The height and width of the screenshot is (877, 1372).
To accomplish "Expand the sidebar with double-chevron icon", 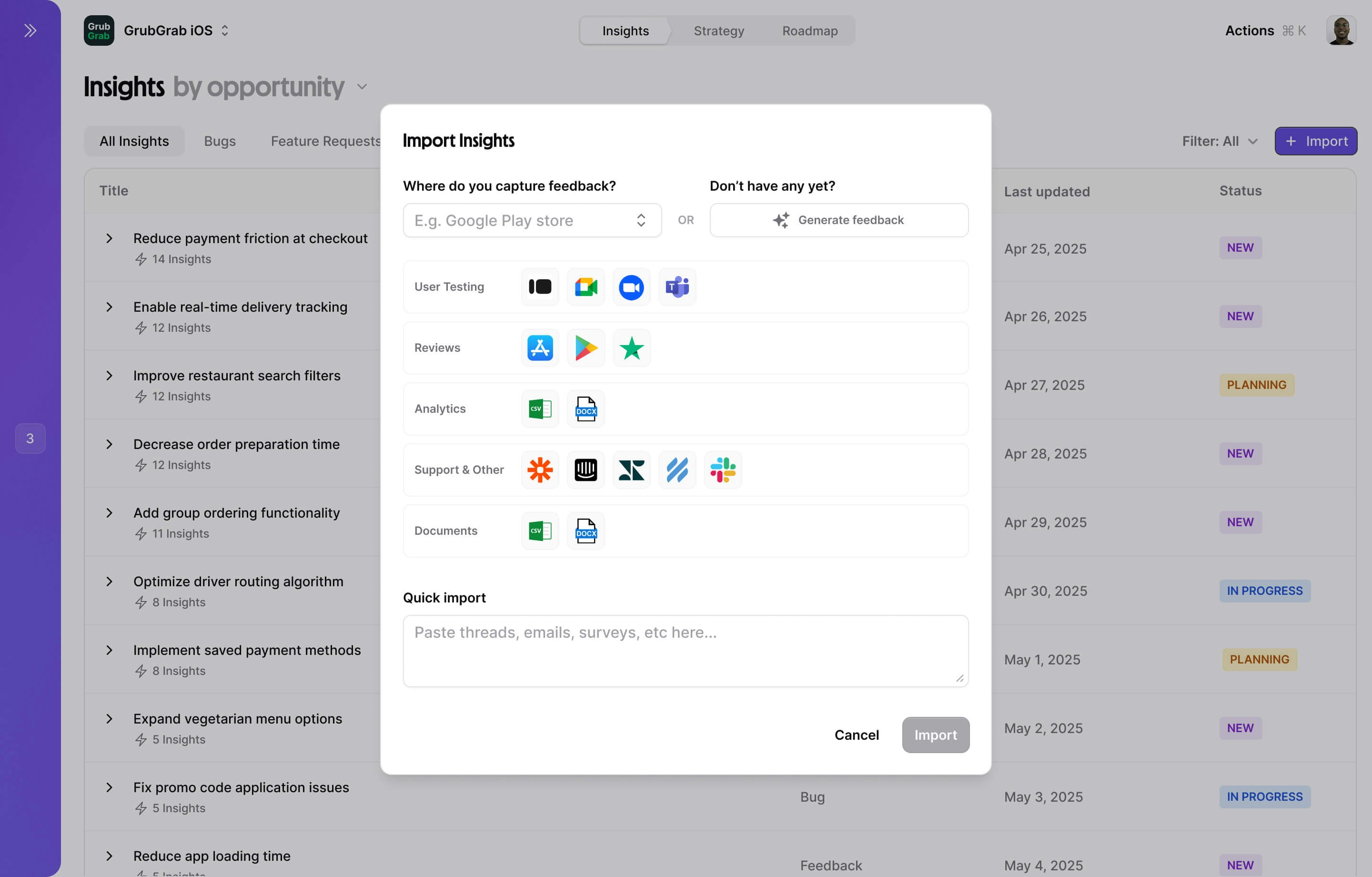I will pyautogui.click(x=30, y=30).
